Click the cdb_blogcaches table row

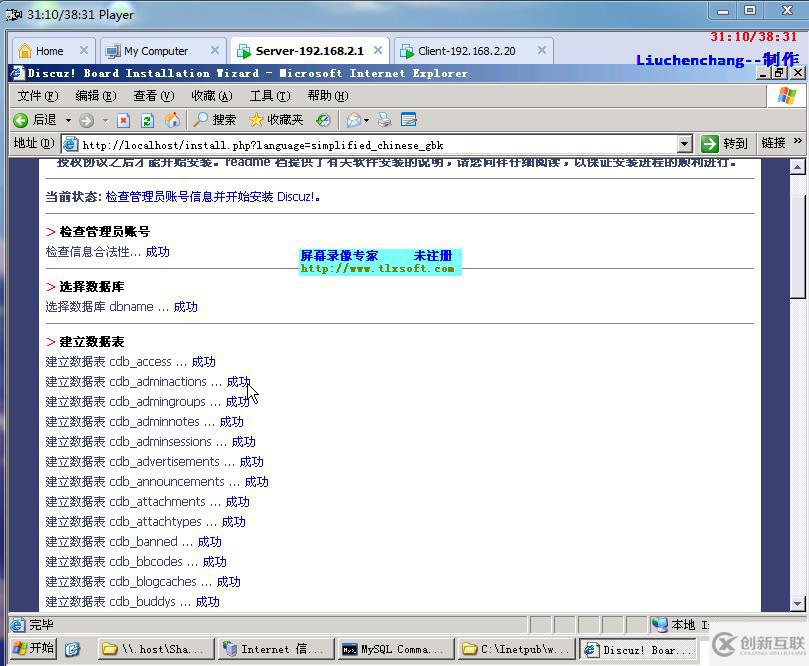(x=143, y=581)
